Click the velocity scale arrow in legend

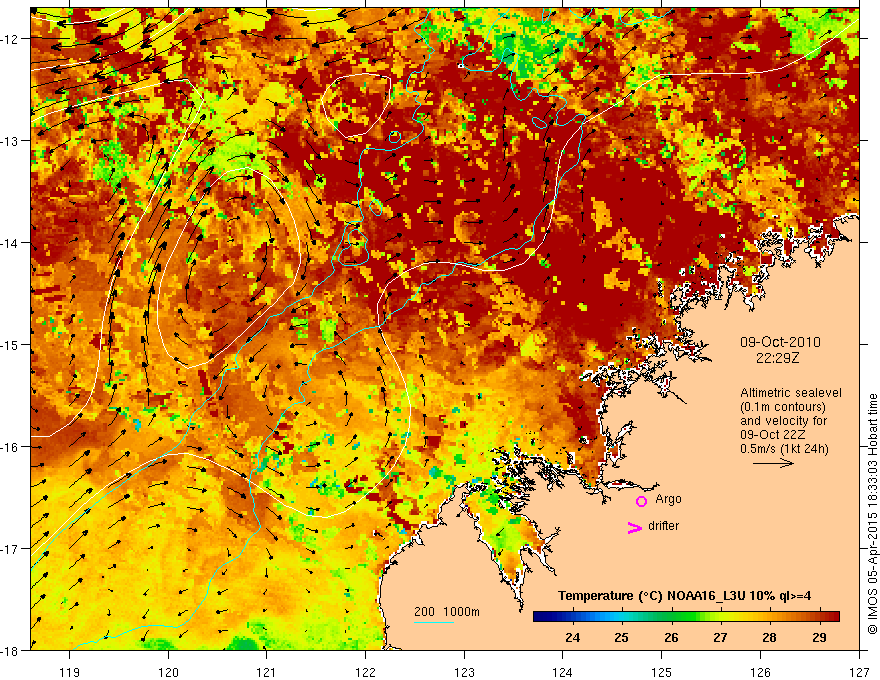[773, 463]
